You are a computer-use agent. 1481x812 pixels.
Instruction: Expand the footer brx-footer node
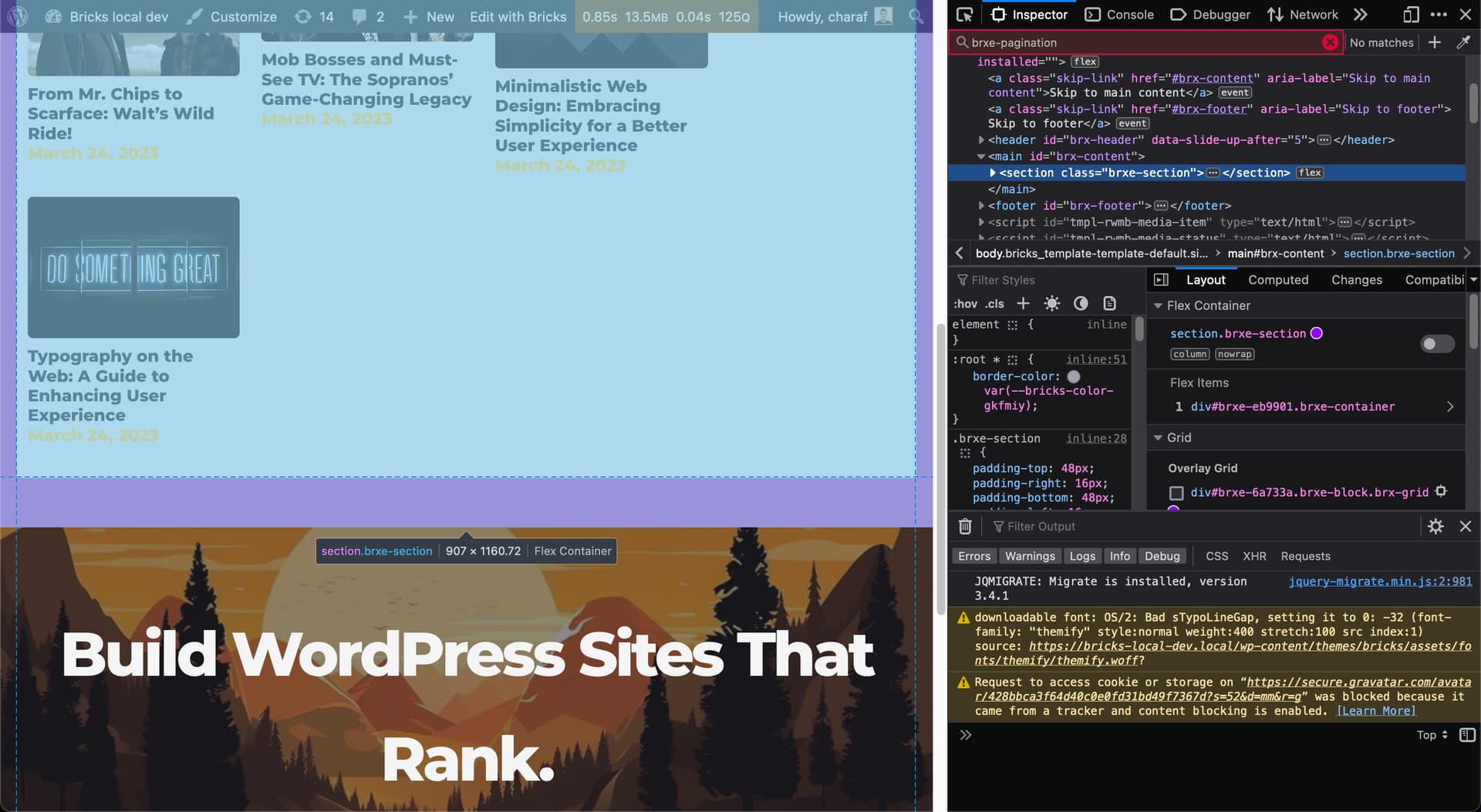tap(981, 206)
